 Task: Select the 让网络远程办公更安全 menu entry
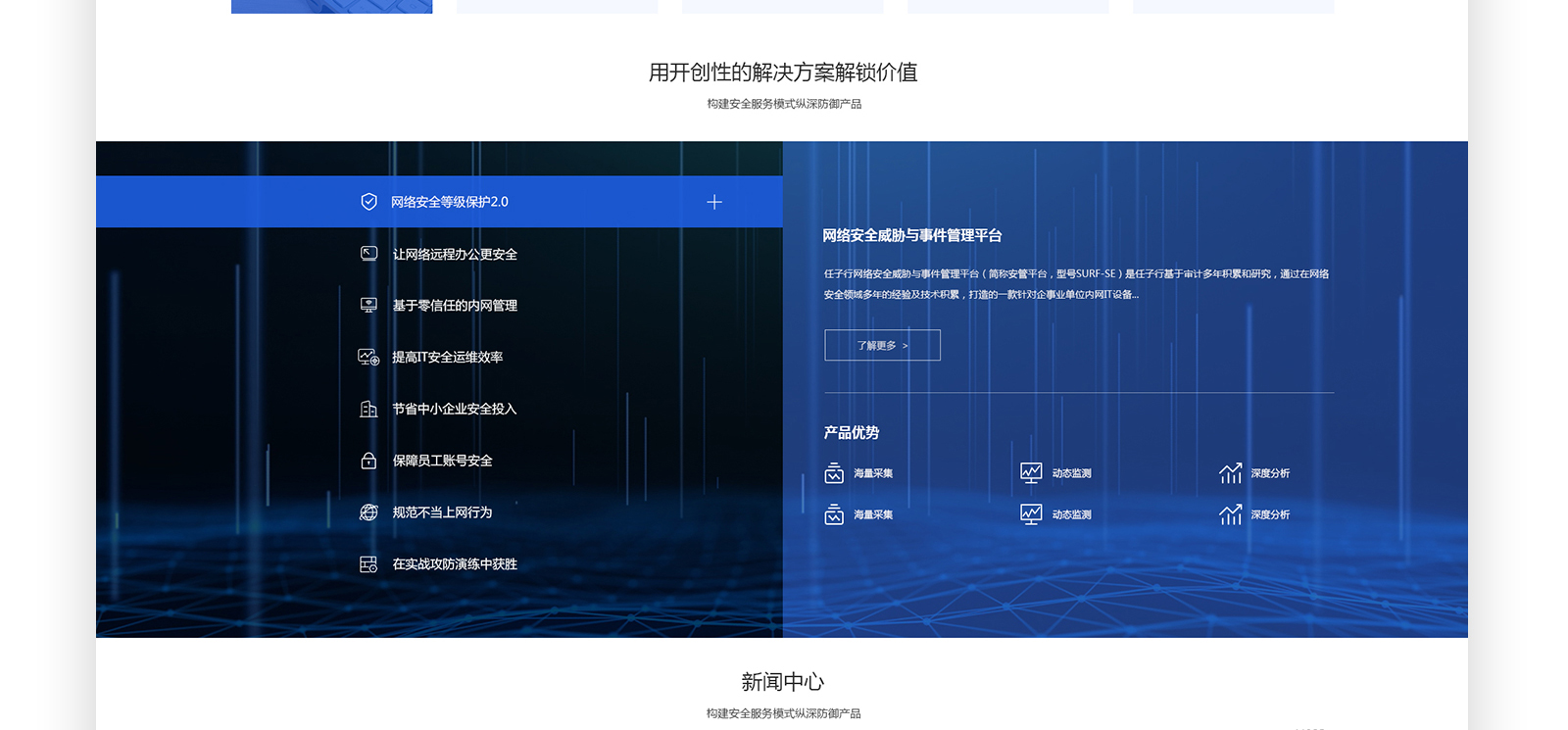coord(455,255)
